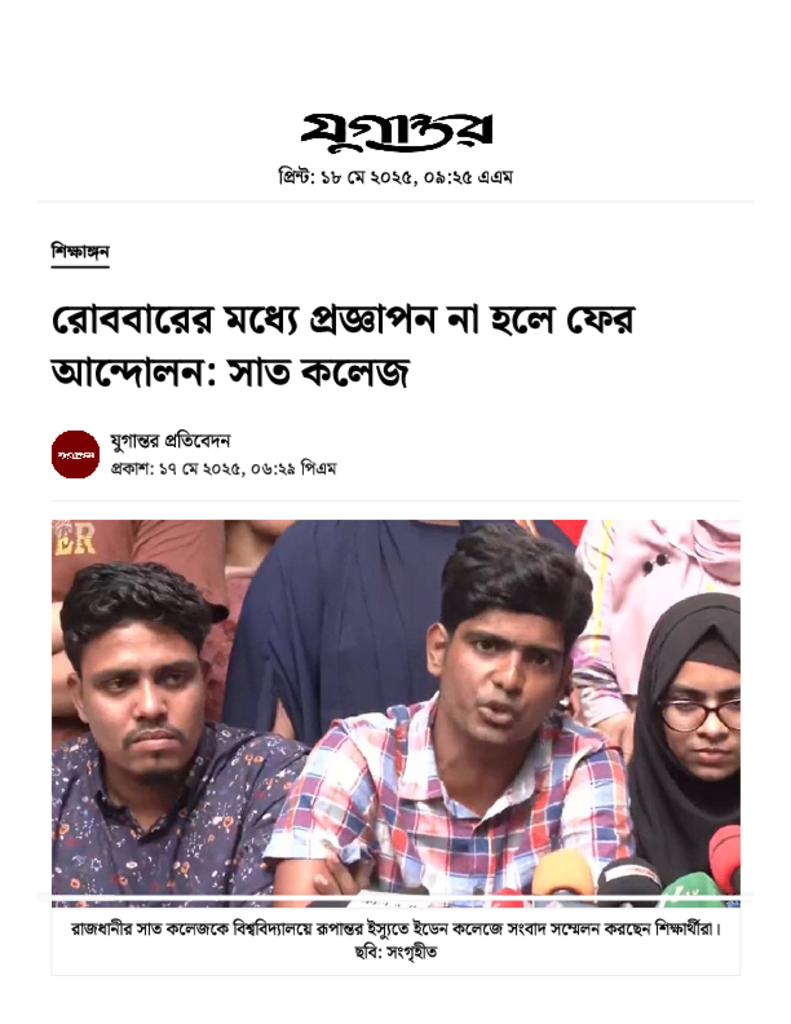The height and width of the screenshot is (1024, 791).
Task: Click the ছবি: সংগৃহীত photo credit
Action: tap(396, 952)
